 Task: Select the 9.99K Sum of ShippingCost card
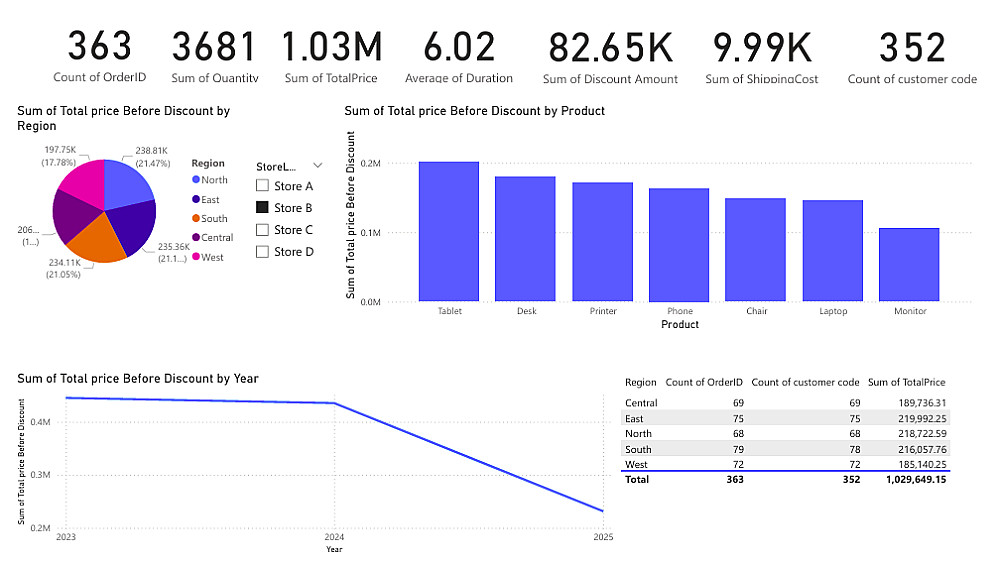tap(761, 56)
